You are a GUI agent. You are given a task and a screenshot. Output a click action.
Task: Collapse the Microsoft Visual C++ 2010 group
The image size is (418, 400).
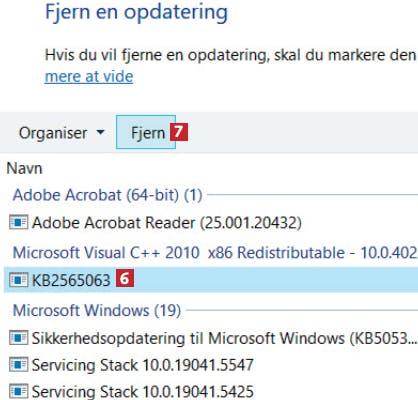215,253
